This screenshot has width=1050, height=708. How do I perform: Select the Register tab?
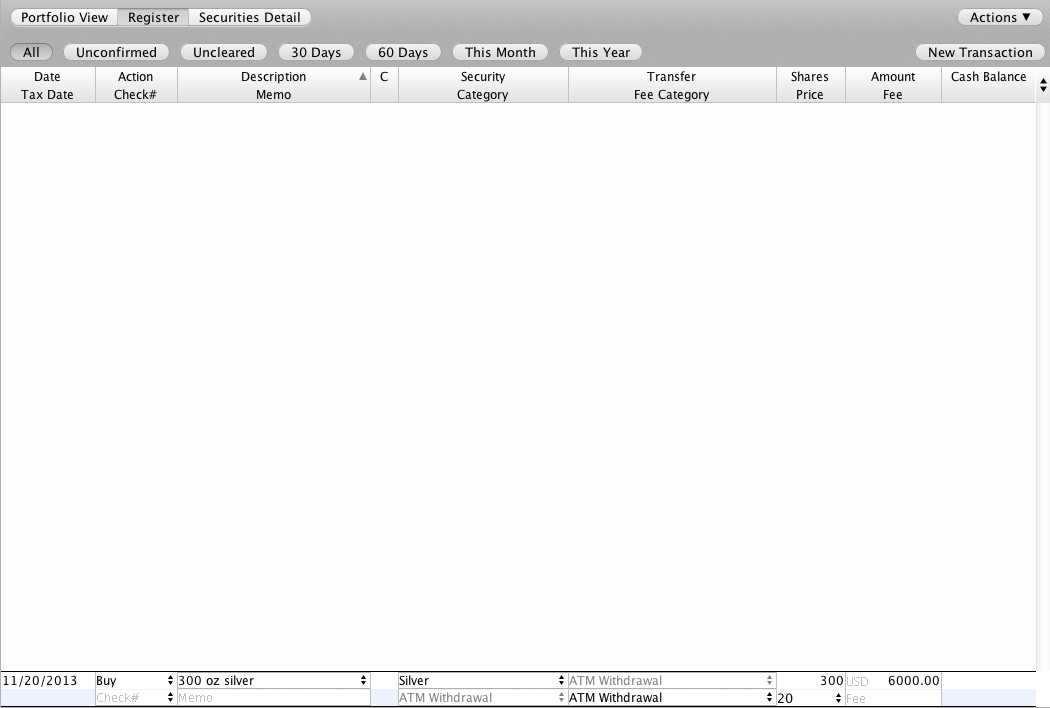click(x=153, y=17)
